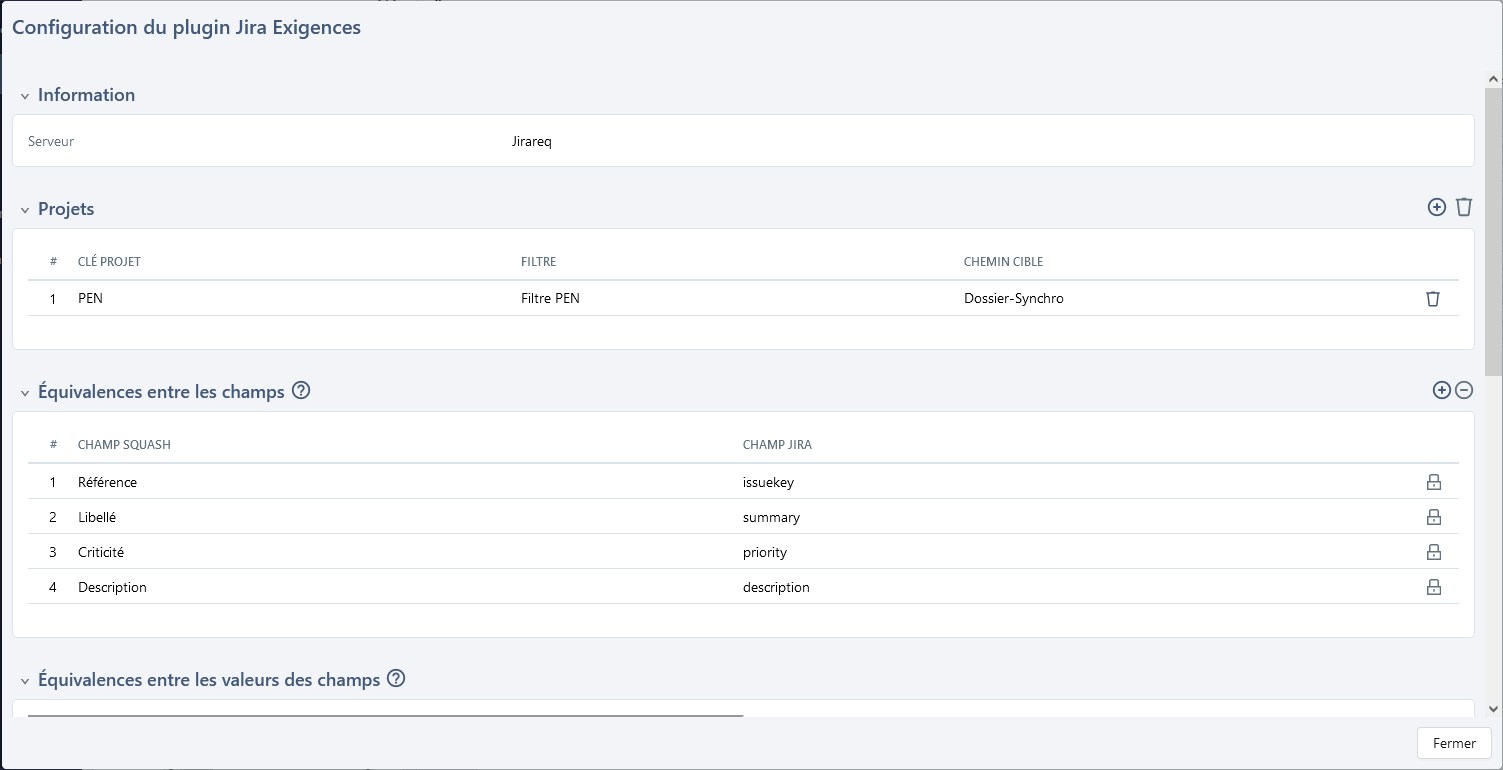Click the scrollbar down arrow
This screenshot has height=770, width=1503.
click(1494, 708)
